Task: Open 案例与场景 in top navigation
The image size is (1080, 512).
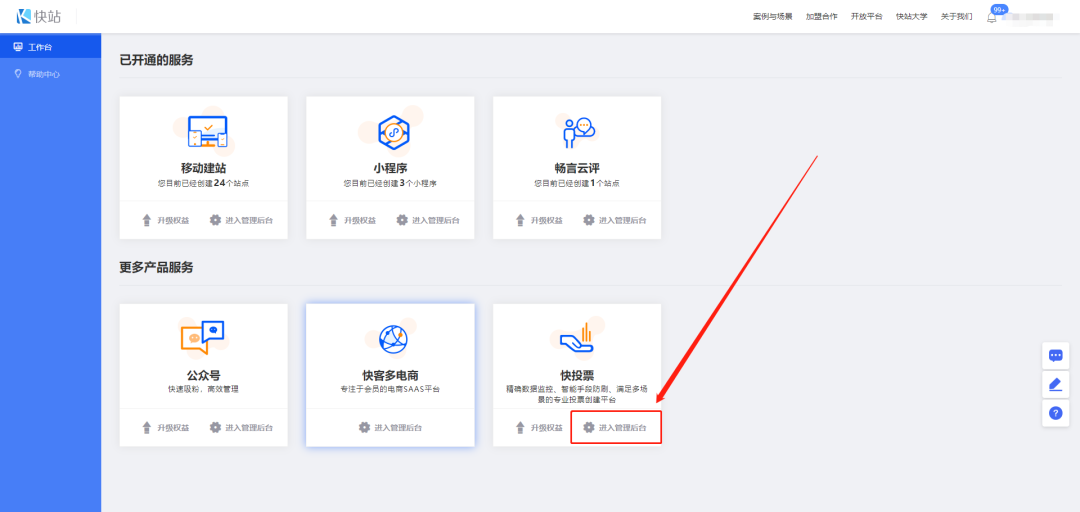Action: 772,17
